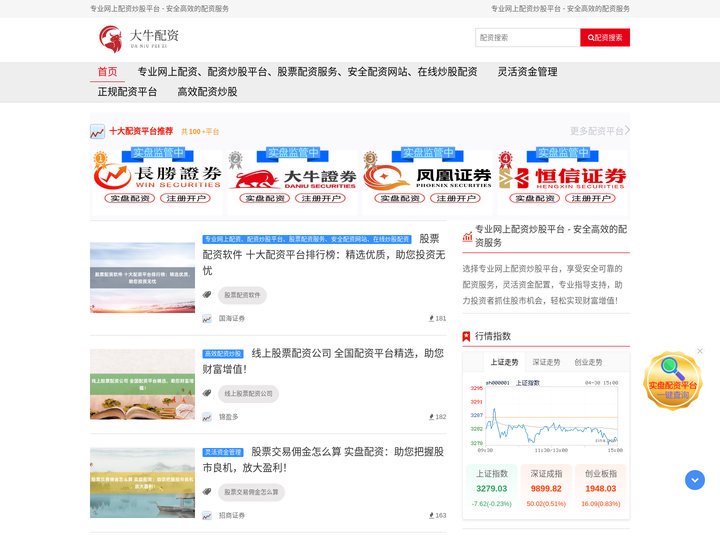Open the 股票配资软件 十大配资平台排行榜 article thumbnail
Screen dimensions: 720x540
pos(142,277)
